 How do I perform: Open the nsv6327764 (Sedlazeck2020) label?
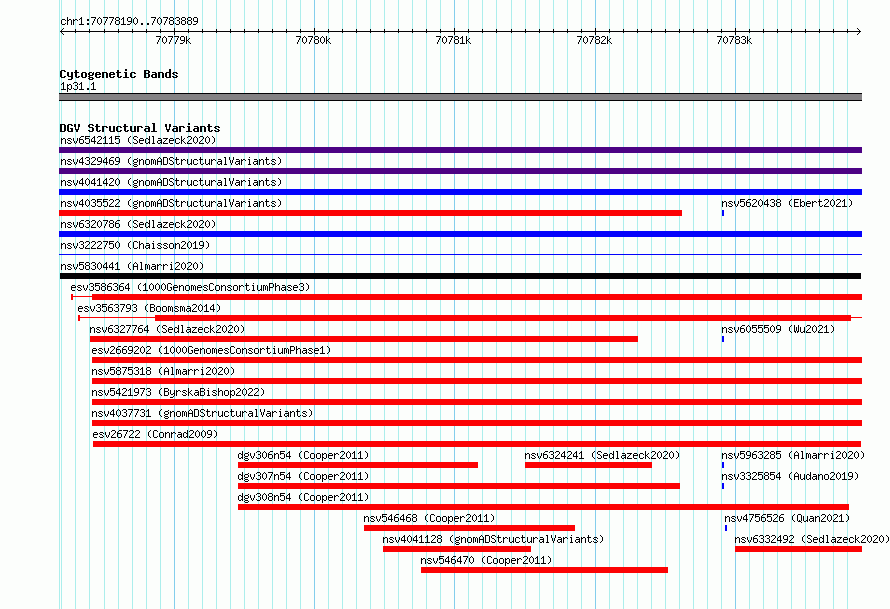(x=167, y=329)
